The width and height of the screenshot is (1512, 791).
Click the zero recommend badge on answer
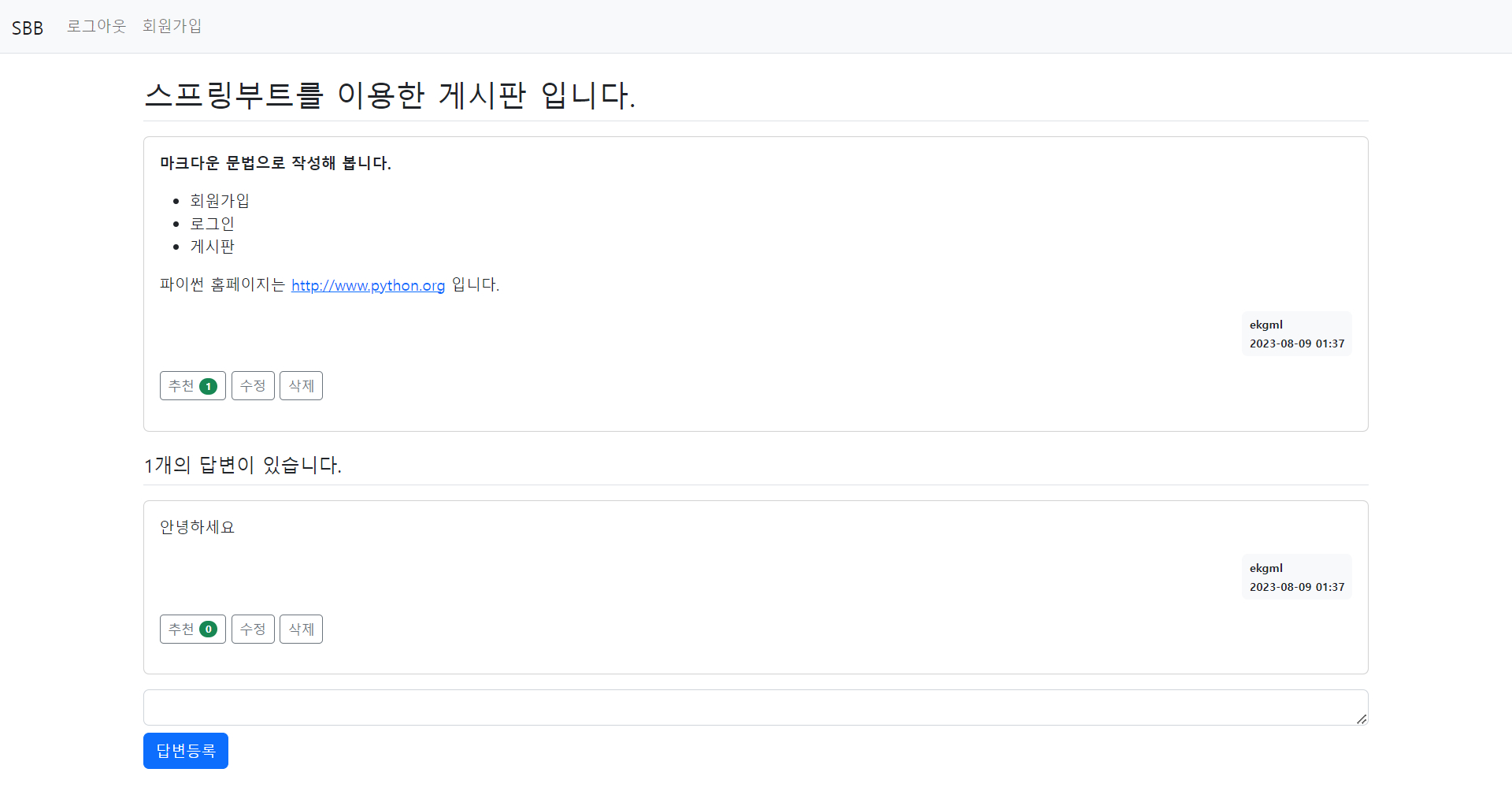[x=208, y=629]
